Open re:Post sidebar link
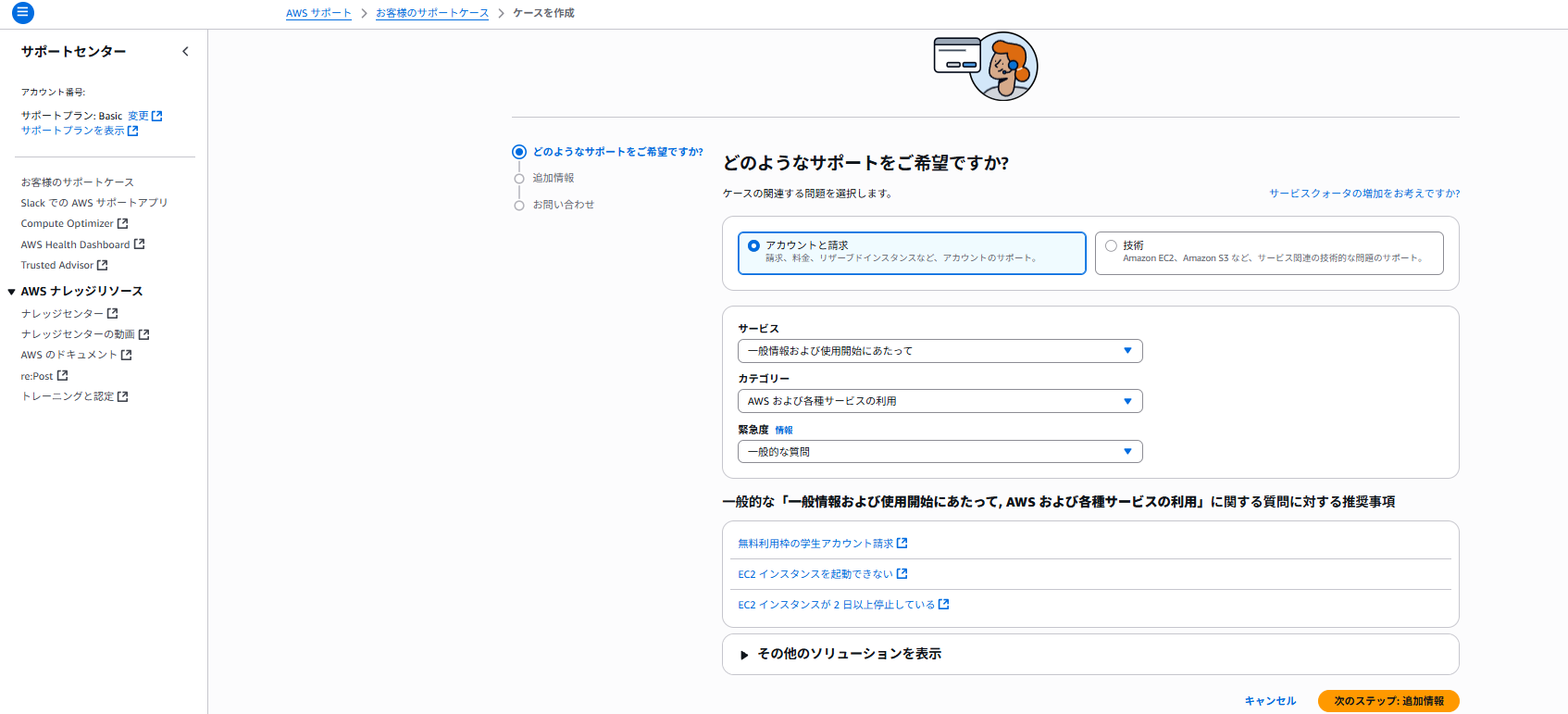 37,376
